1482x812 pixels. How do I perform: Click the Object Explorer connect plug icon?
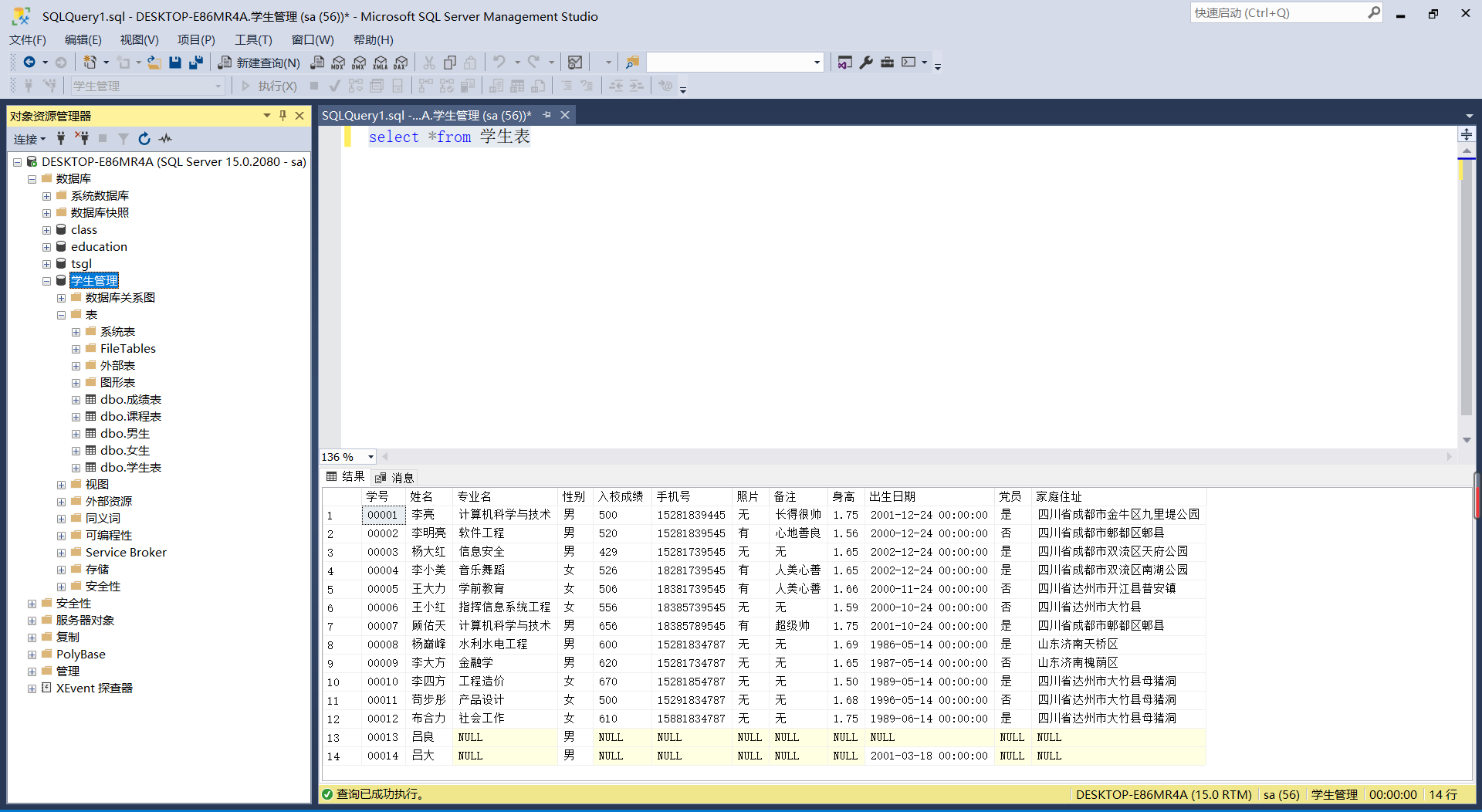pyautogui.click(x=61, y=139)
